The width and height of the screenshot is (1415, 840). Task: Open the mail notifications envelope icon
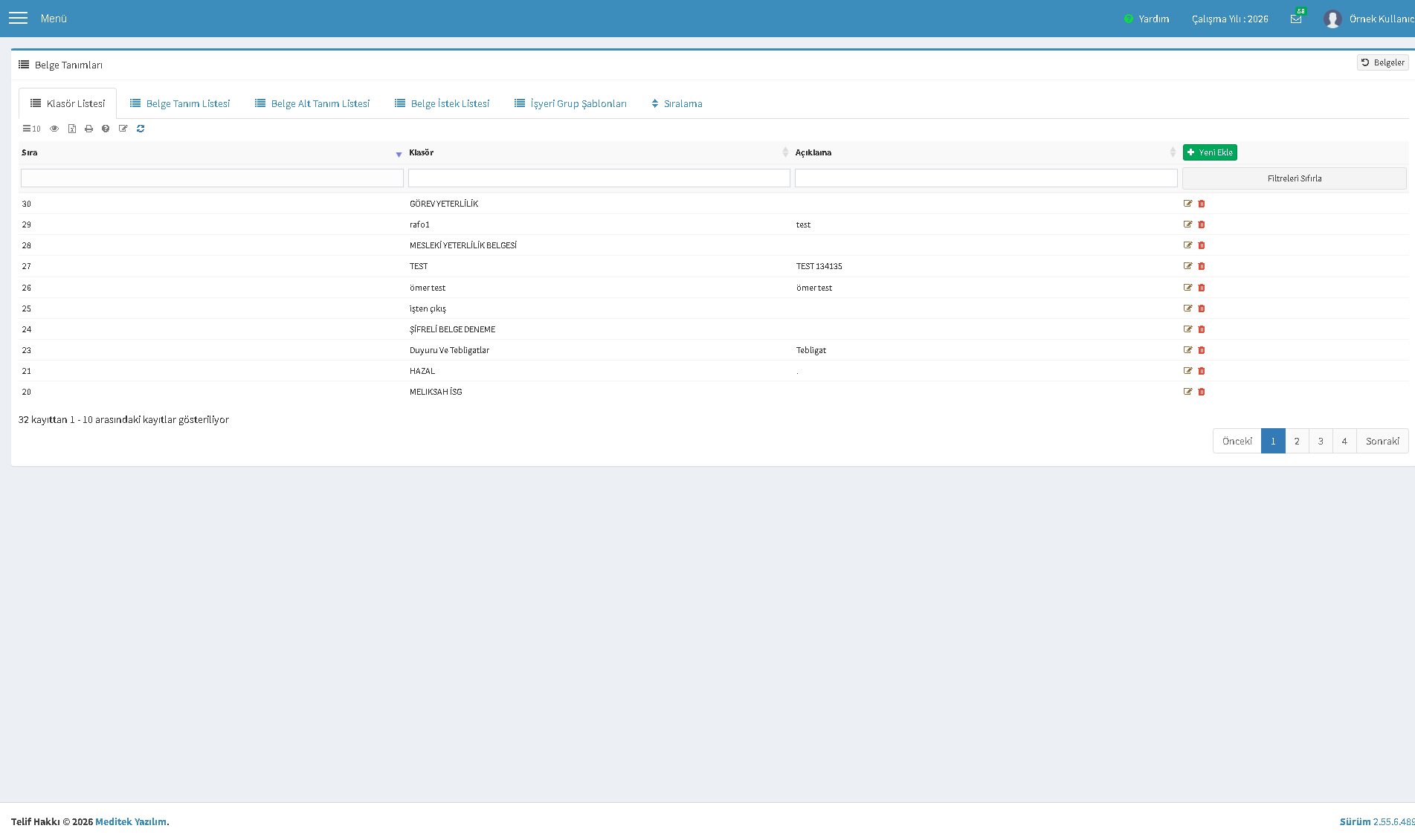(x=1296, y=19)
